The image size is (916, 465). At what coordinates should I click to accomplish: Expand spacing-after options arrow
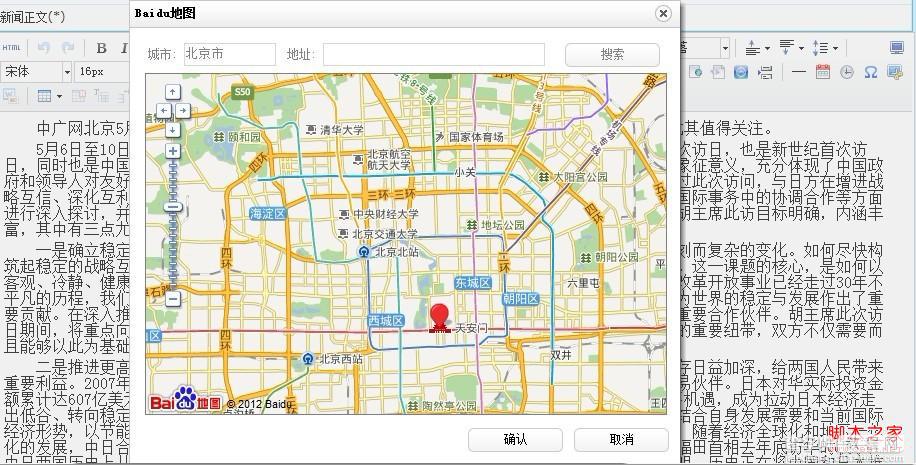(801, 48)
